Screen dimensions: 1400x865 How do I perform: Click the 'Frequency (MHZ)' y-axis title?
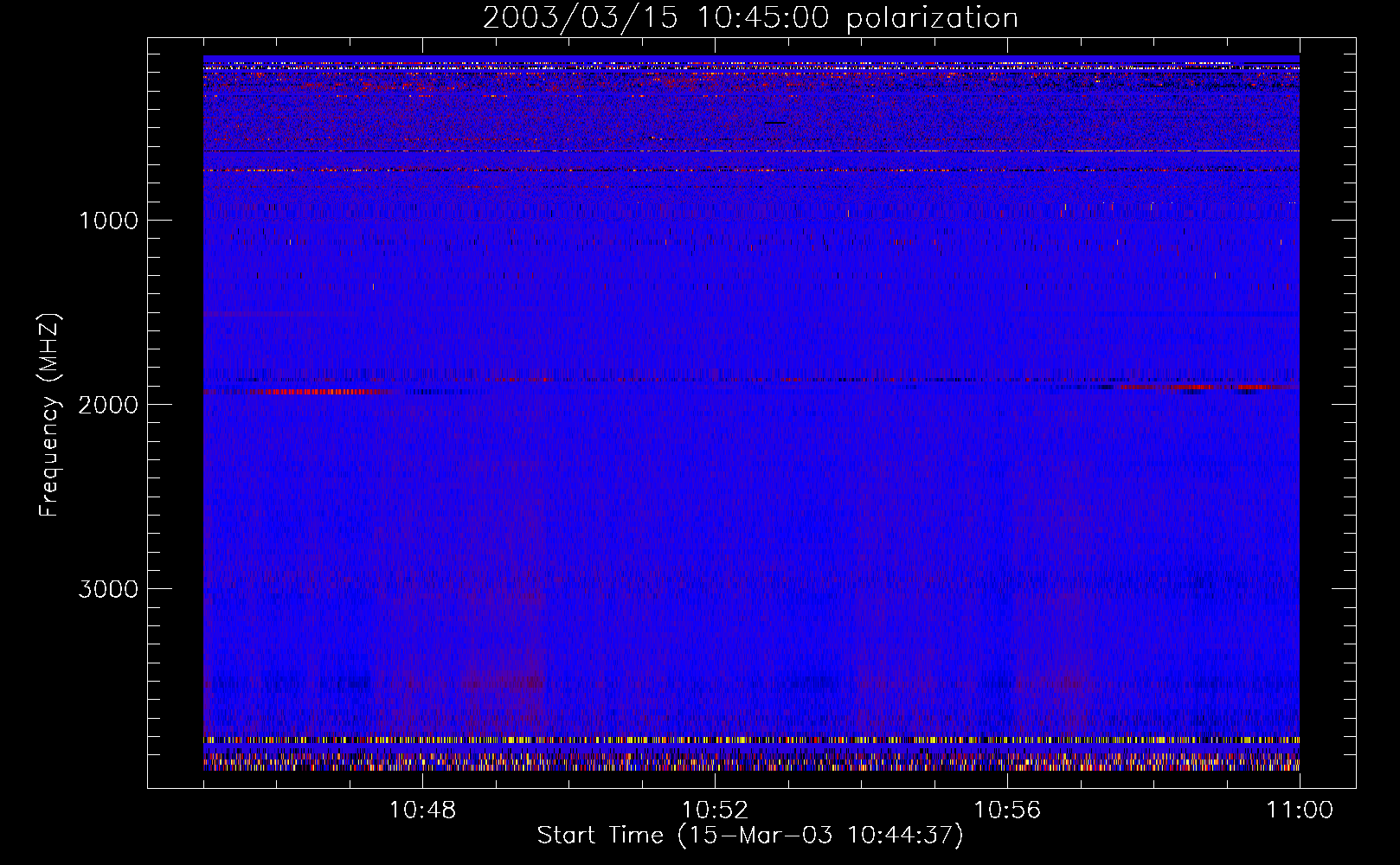[49, 415]
